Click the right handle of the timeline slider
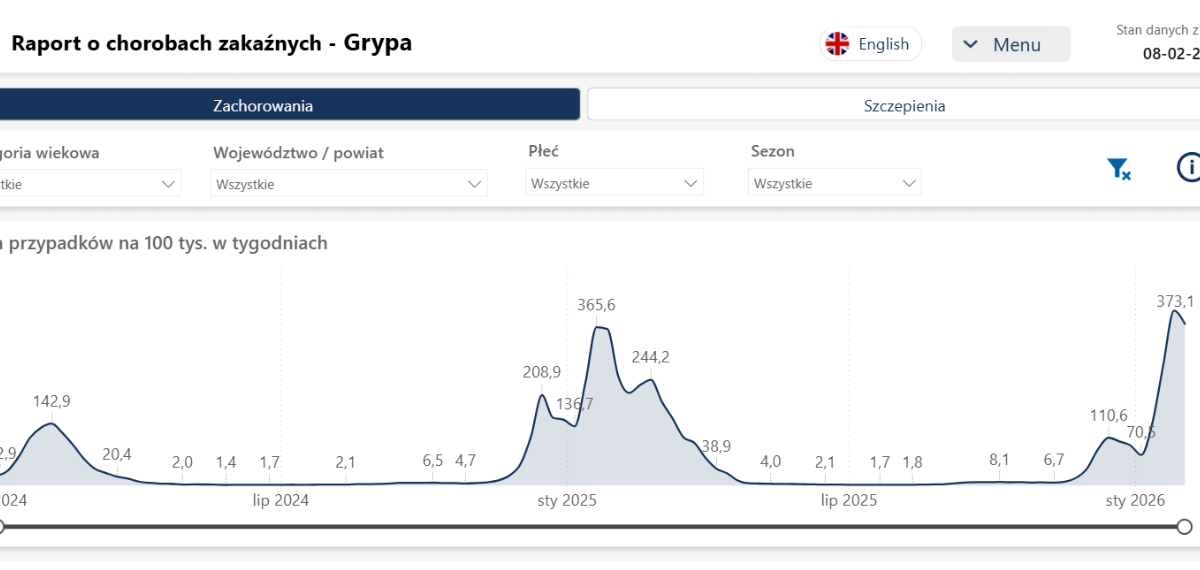The image size is (1200, 570). 1185,526
